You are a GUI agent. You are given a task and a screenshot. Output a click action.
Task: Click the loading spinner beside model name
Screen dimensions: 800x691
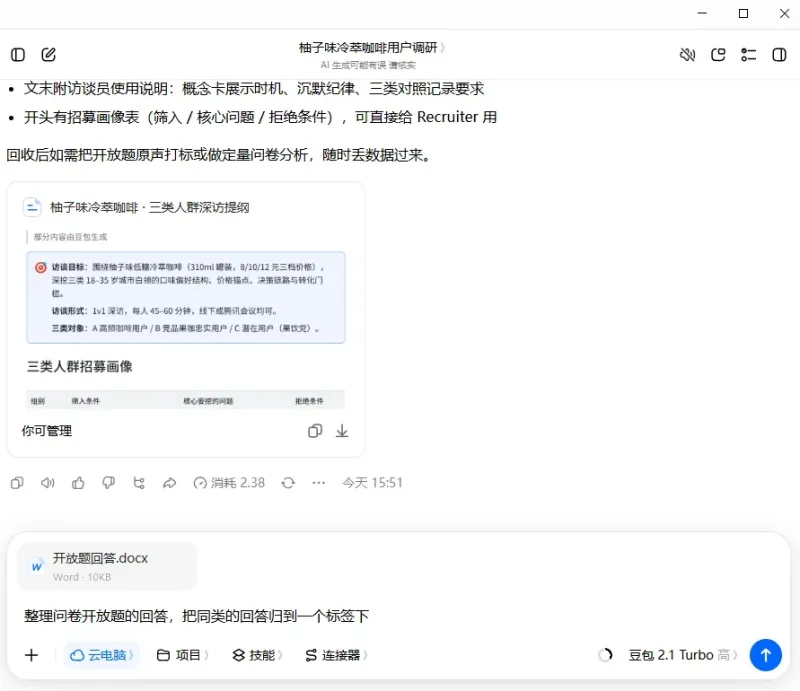(x=605, y=655)
